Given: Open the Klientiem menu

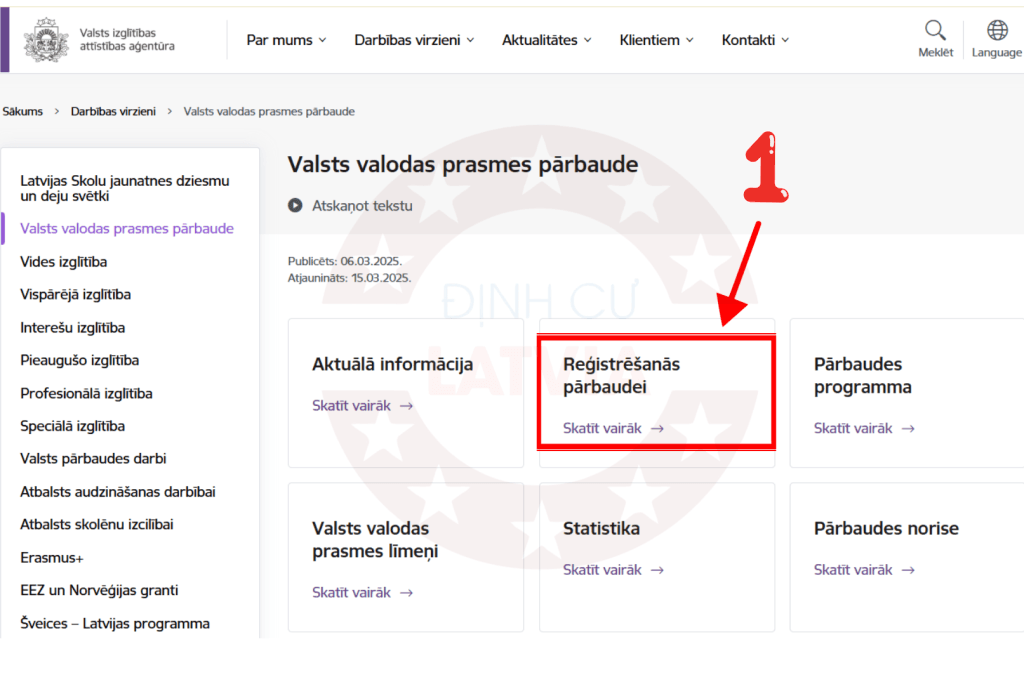Looking at the screenshot, I should pos(656,40).
